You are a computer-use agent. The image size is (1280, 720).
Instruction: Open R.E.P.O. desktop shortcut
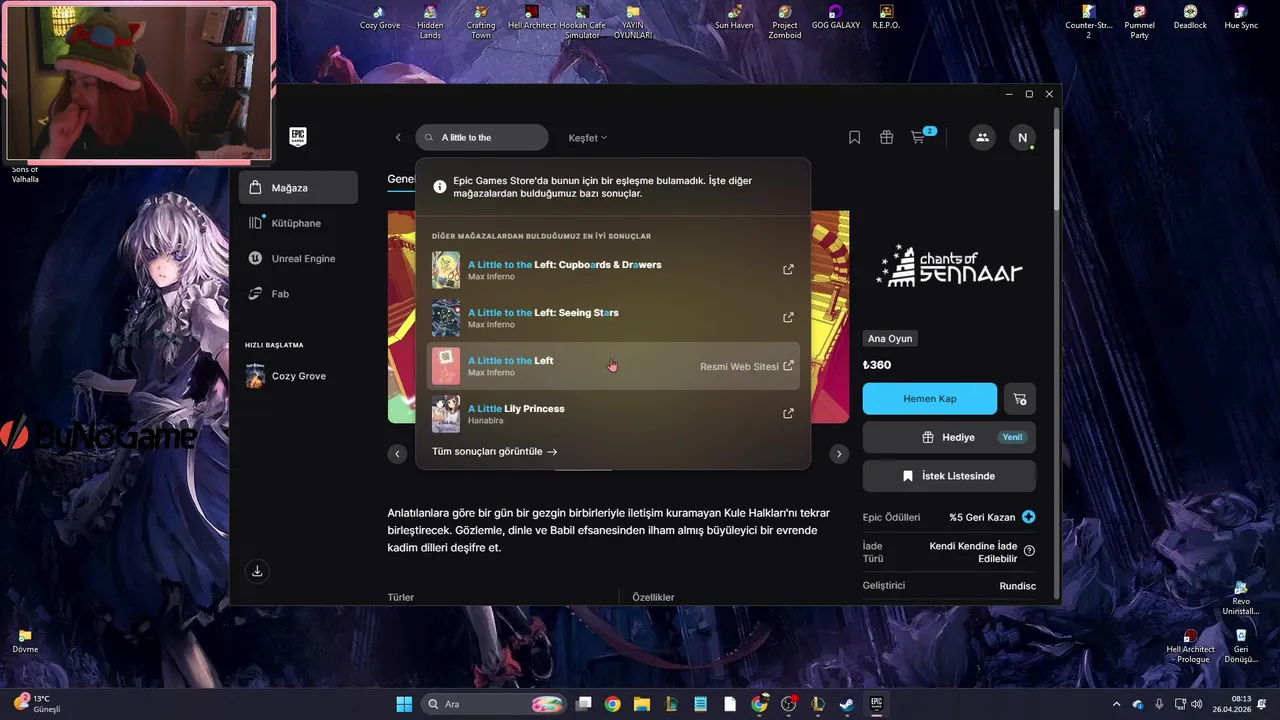885,17
